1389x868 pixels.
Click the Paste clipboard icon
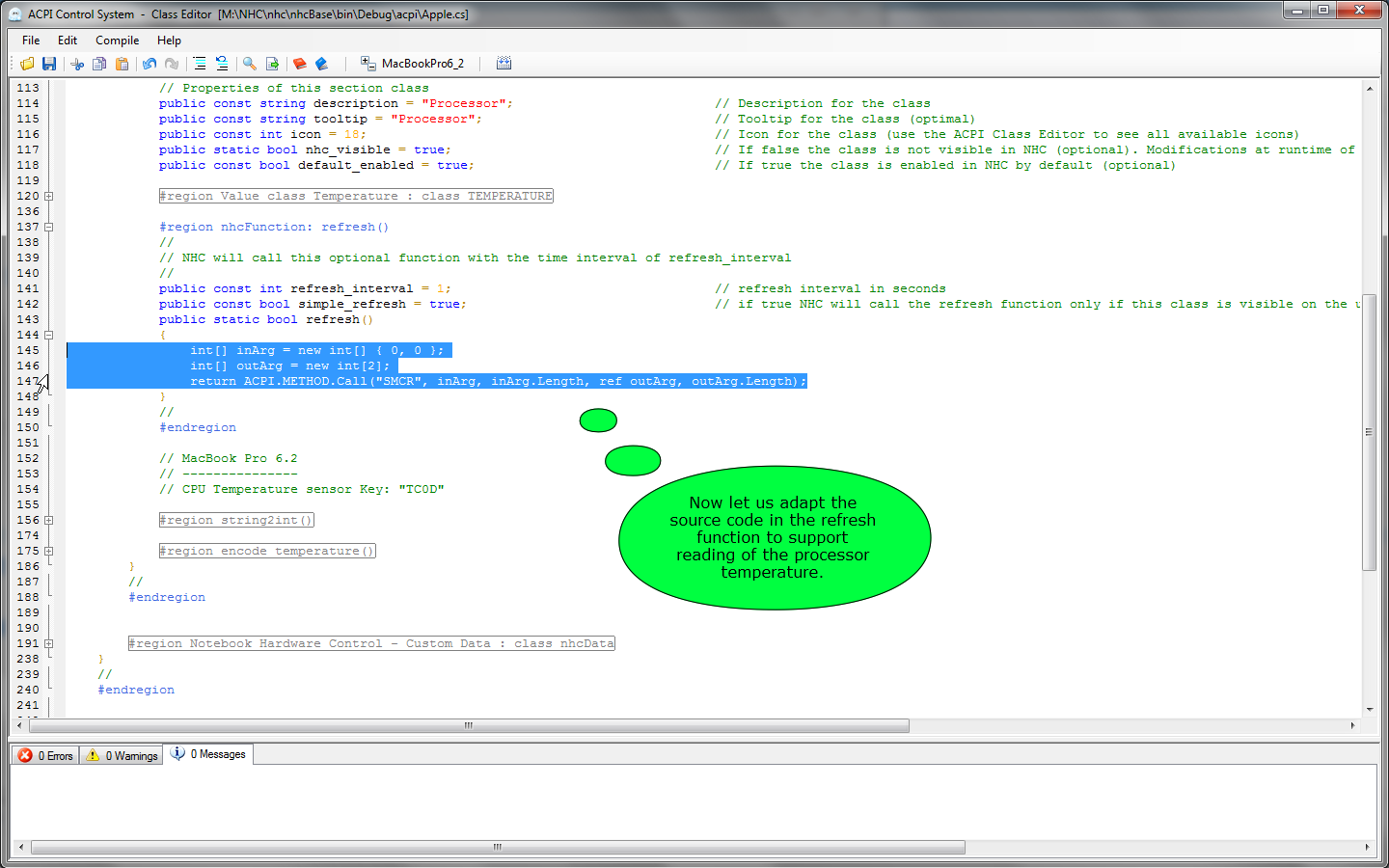(x=122, y=64)
